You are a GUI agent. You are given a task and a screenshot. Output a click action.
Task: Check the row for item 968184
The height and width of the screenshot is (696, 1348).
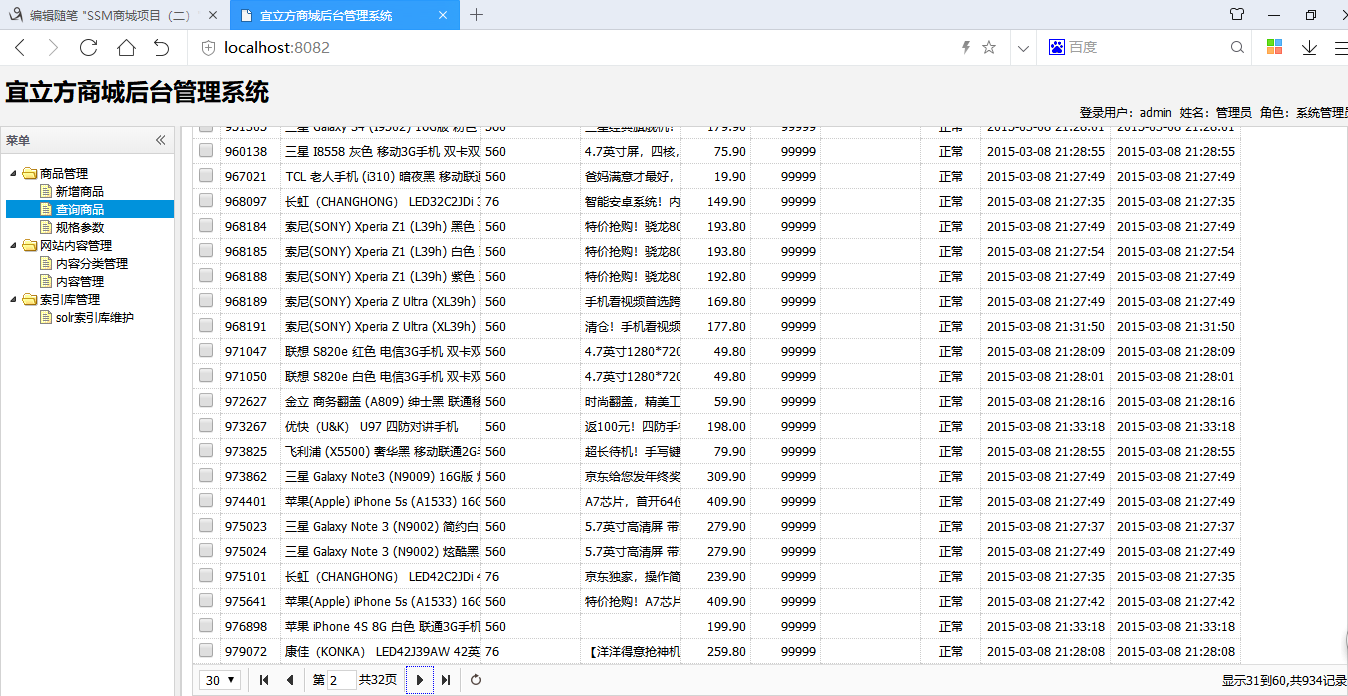(206, 225)
